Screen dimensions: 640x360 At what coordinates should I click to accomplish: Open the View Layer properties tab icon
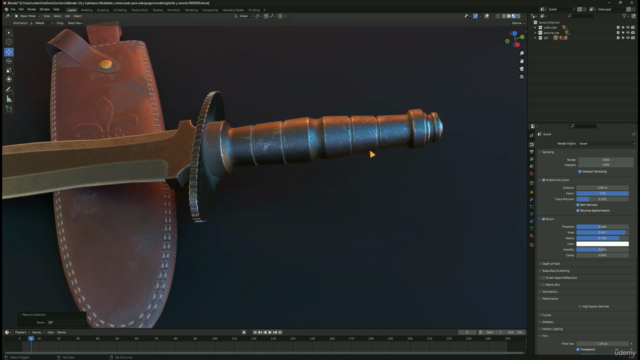pos(532,159)
